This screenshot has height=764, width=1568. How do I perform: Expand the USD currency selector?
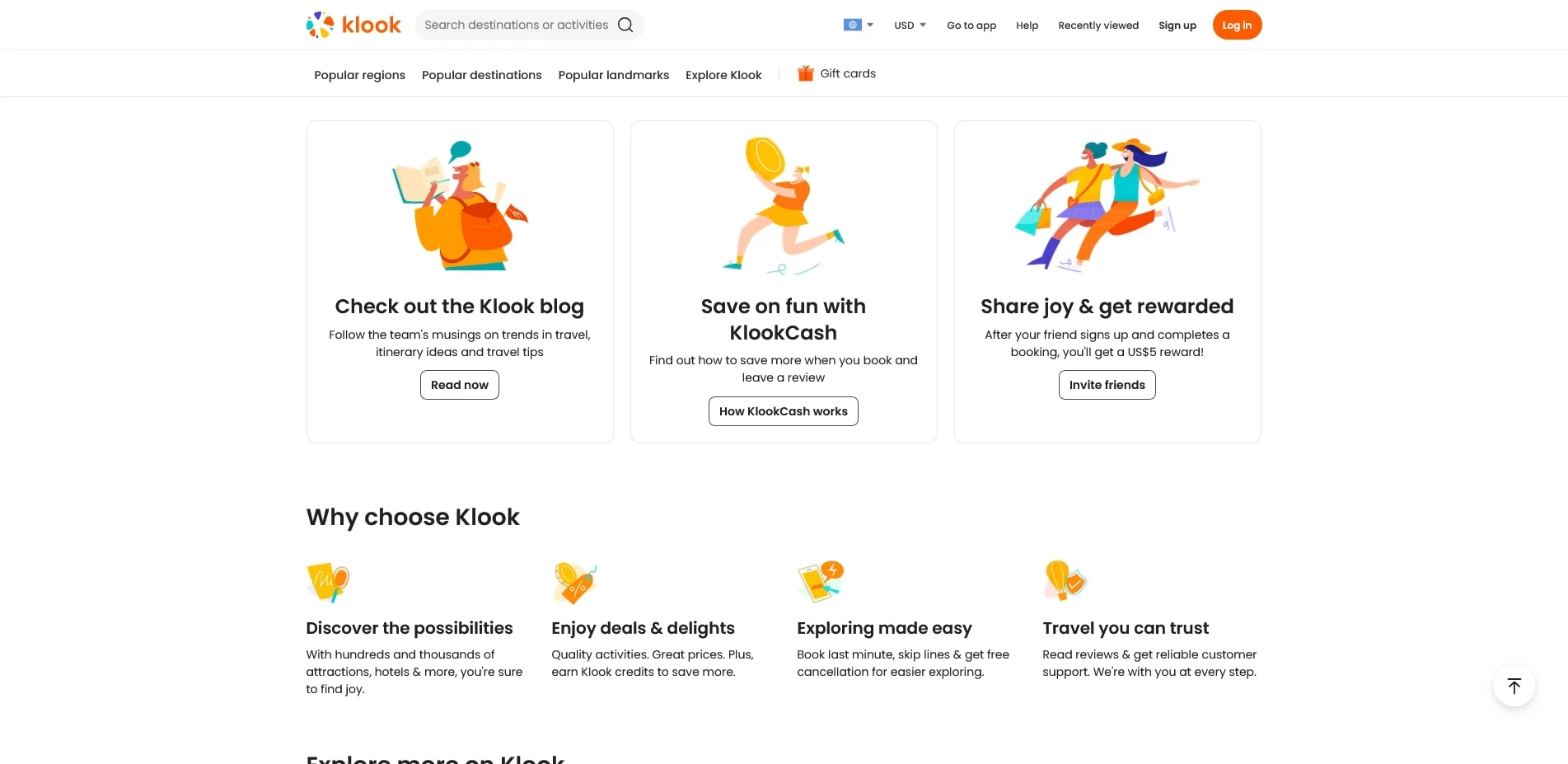(x=910, y=25)
